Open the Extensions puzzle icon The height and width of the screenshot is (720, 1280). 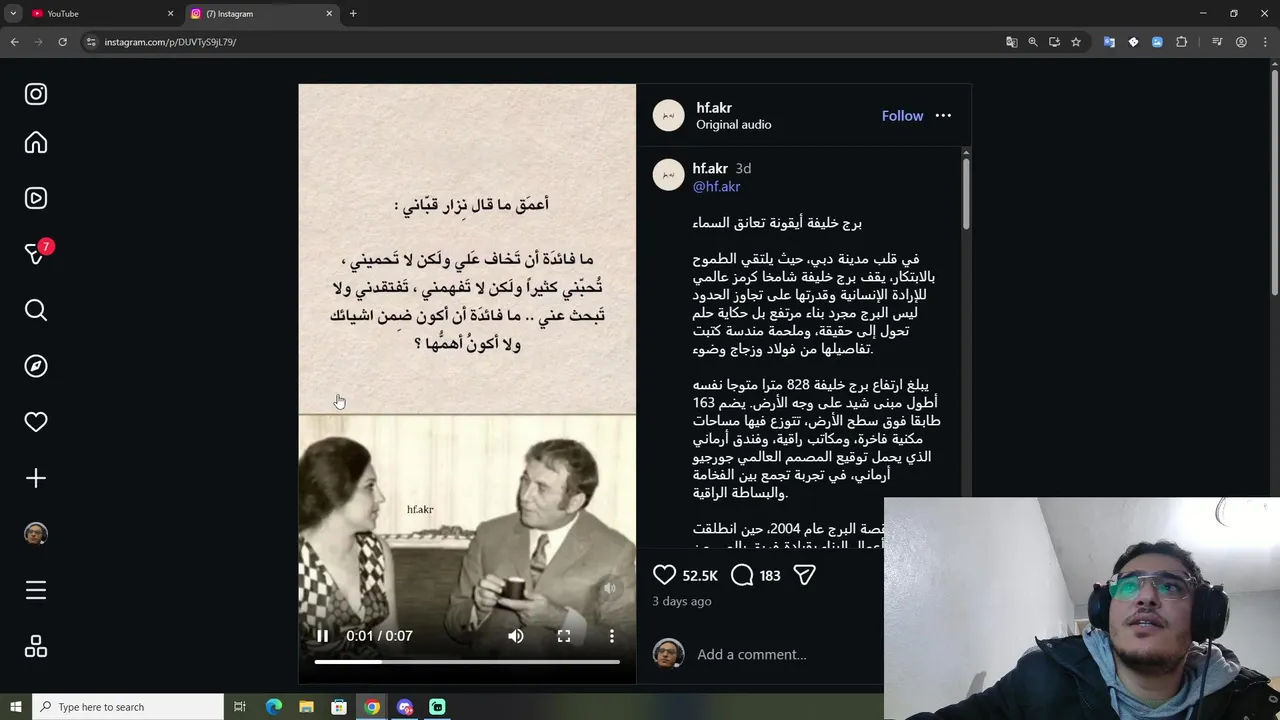(x=1182, y=42)
